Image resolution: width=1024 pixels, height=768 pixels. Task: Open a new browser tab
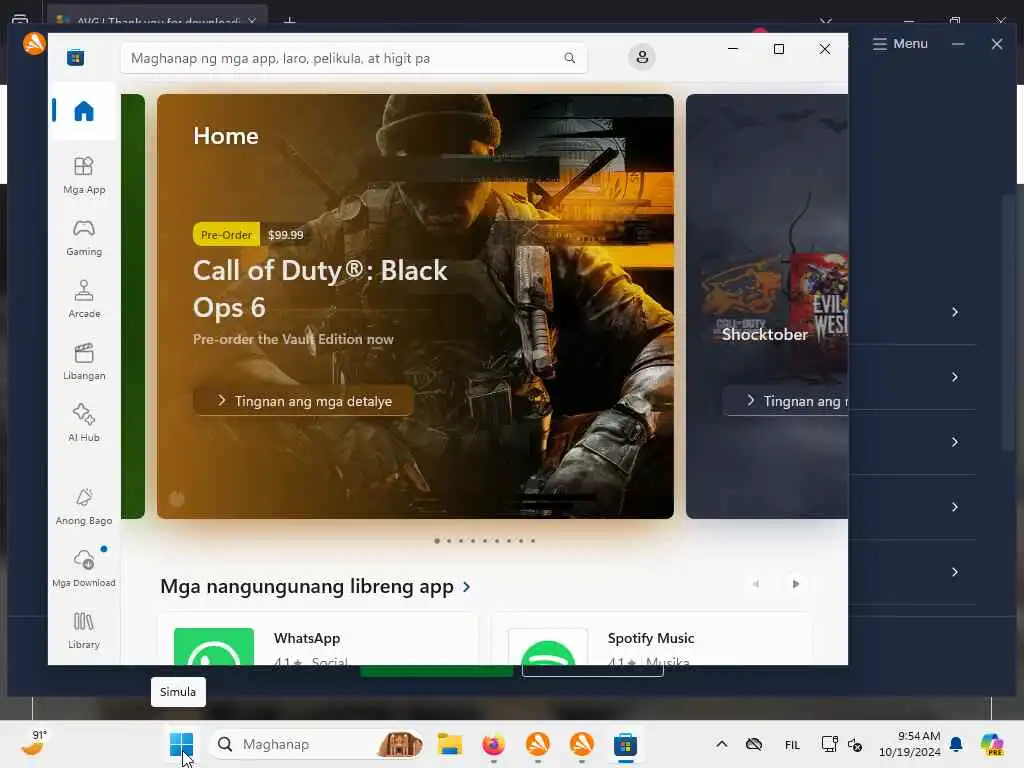[x=290, y=21]
